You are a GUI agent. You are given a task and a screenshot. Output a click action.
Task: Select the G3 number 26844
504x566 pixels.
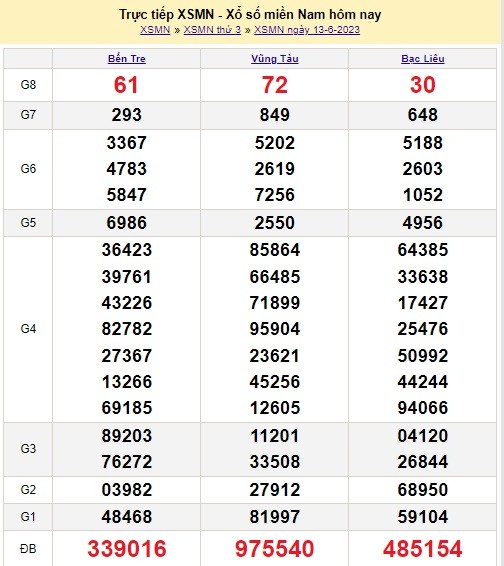[x=423, y=462]
